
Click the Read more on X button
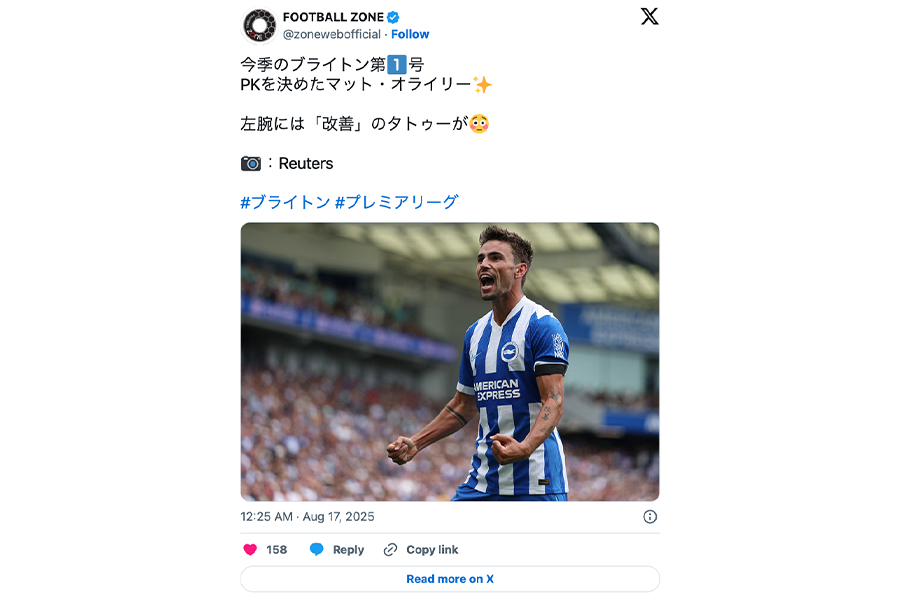click(x=449, y=579)
